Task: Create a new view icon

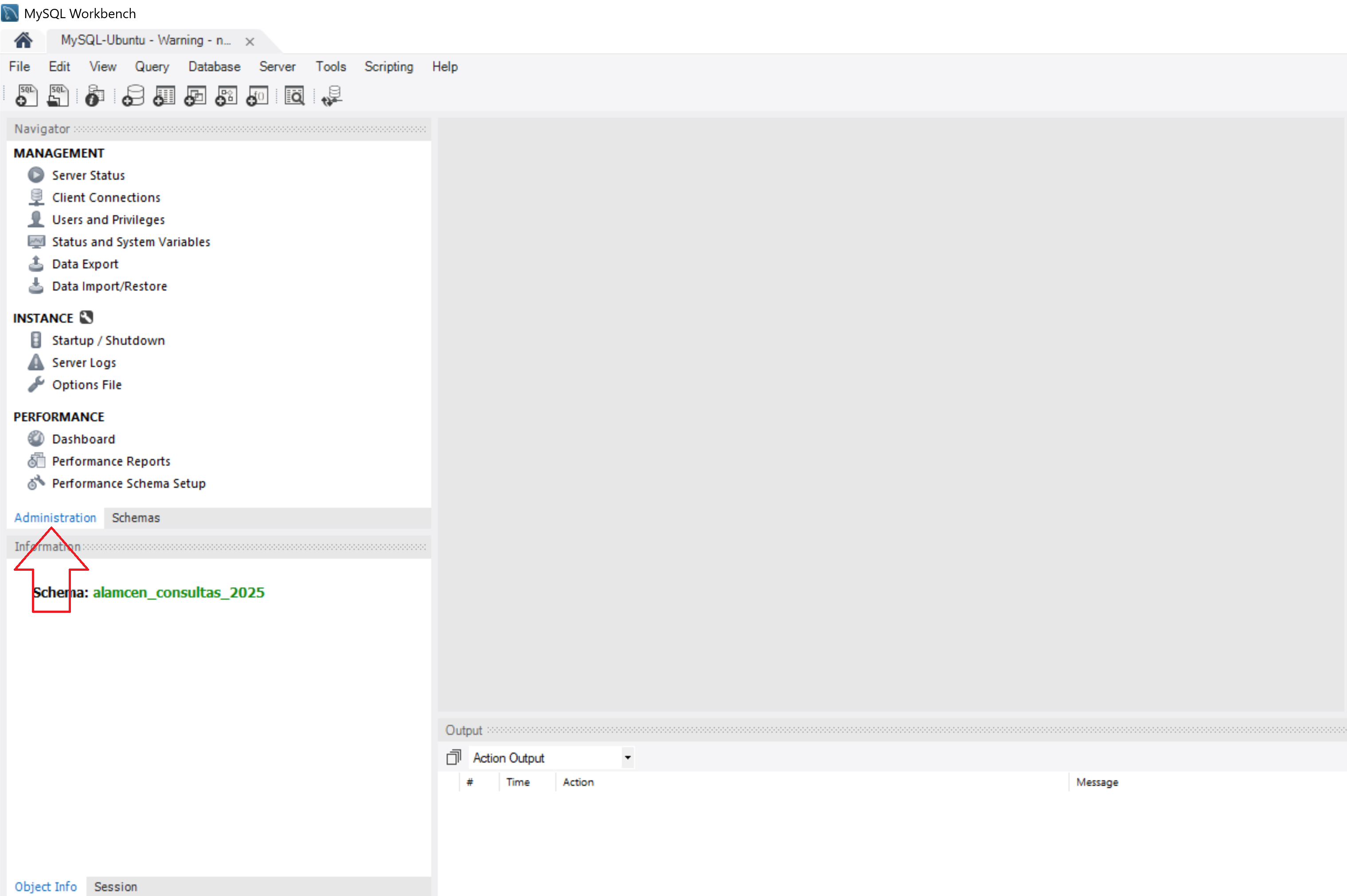Action: pos(195,96)
